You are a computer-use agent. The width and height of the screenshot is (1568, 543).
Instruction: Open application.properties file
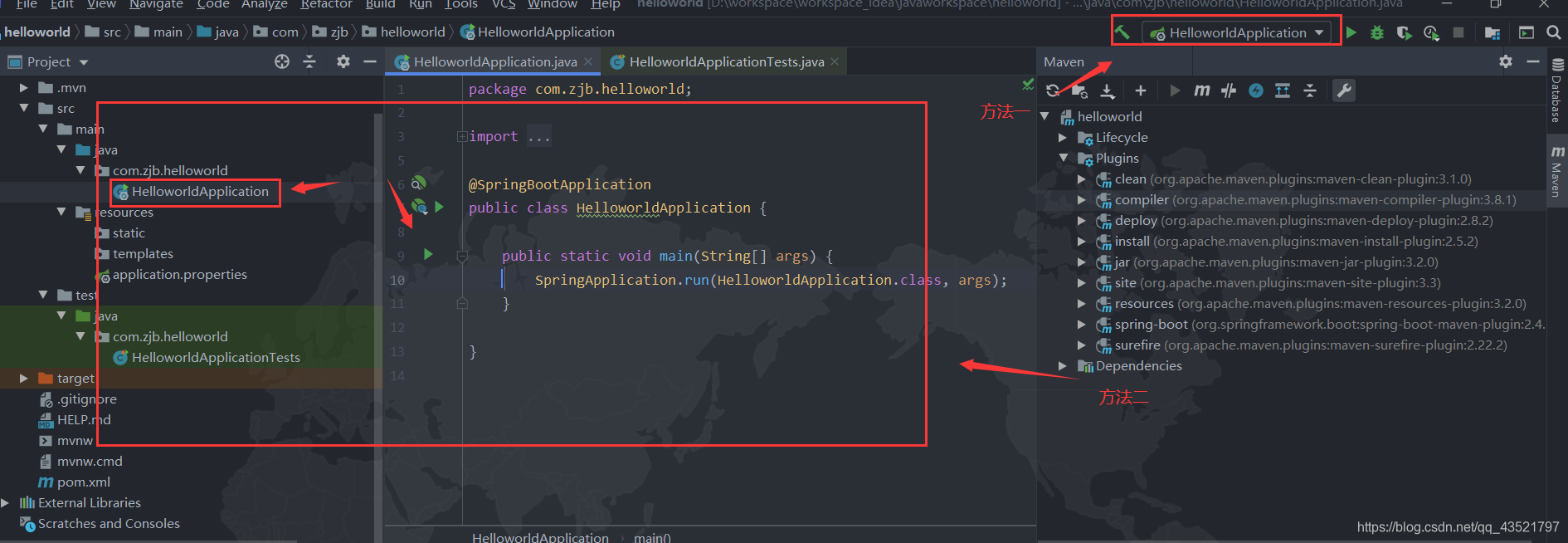point(180,274)
